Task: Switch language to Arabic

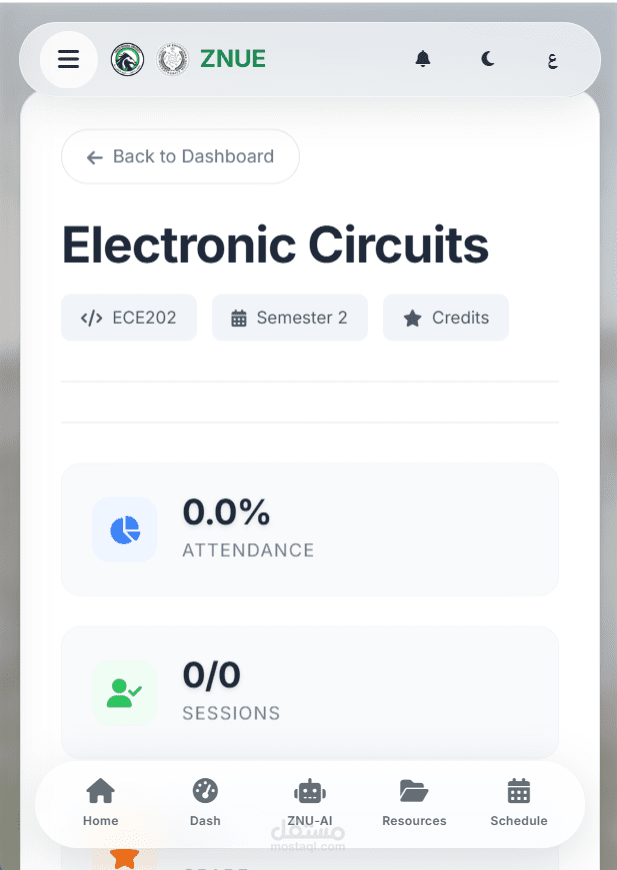Action: click(552, 60)
